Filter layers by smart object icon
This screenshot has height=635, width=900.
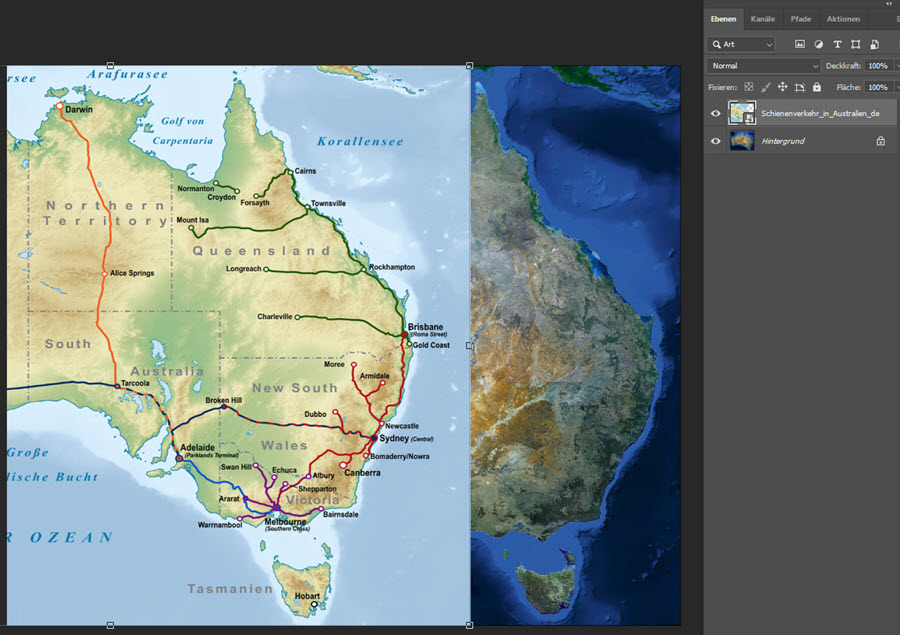[875, 44]
